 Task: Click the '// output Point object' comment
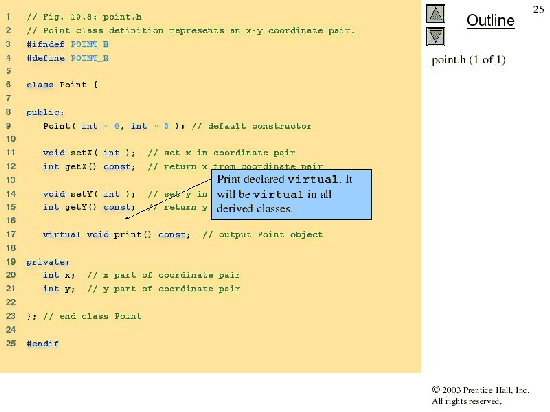tap(262, 234)
